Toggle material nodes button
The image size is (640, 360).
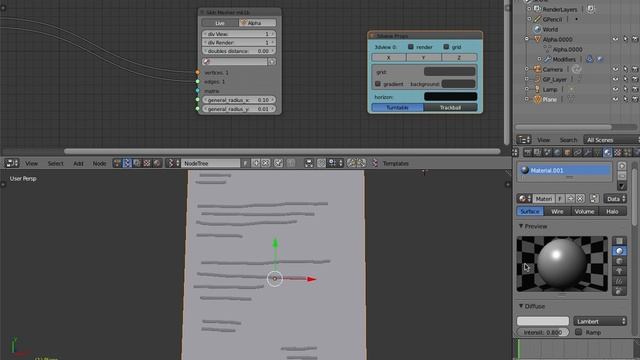pyautogui.click(x=594, y=199)
